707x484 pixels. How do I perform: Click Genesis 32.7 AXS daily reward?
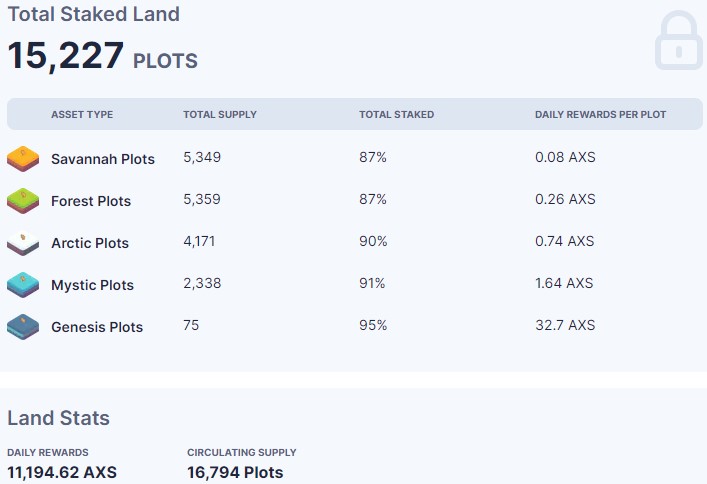565,325
